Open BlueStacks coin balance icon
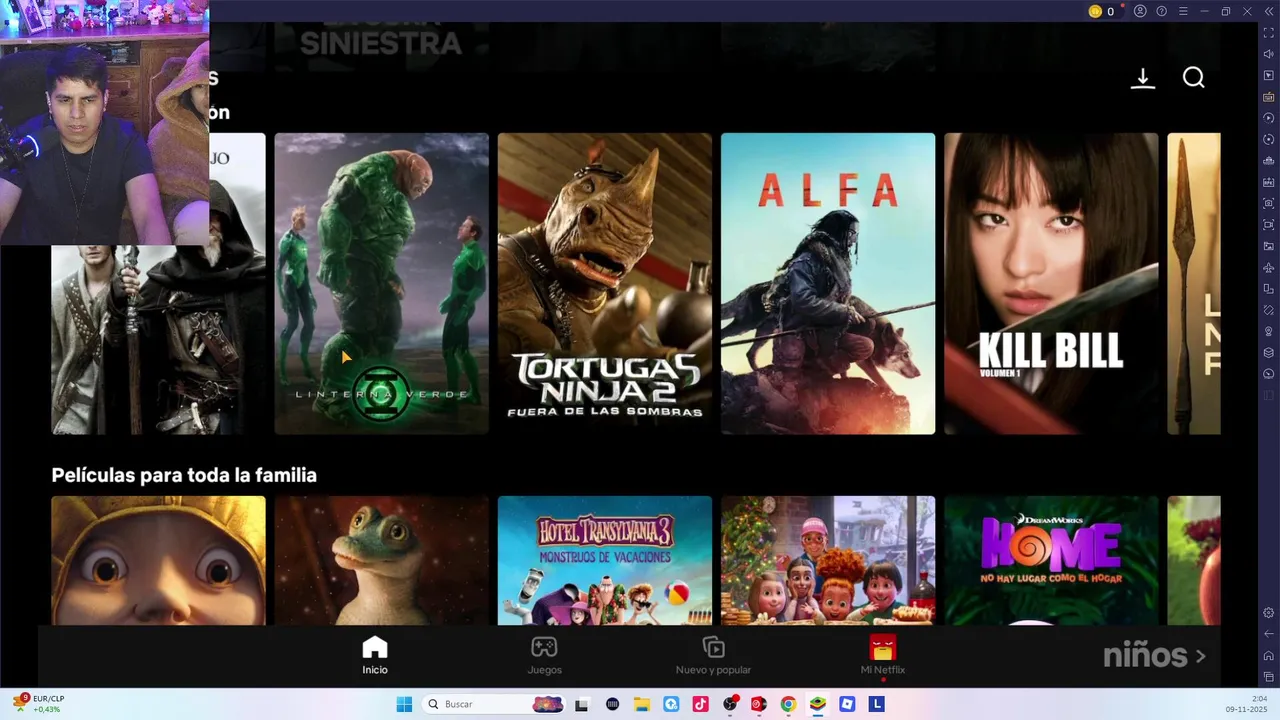 (1095, 11)
